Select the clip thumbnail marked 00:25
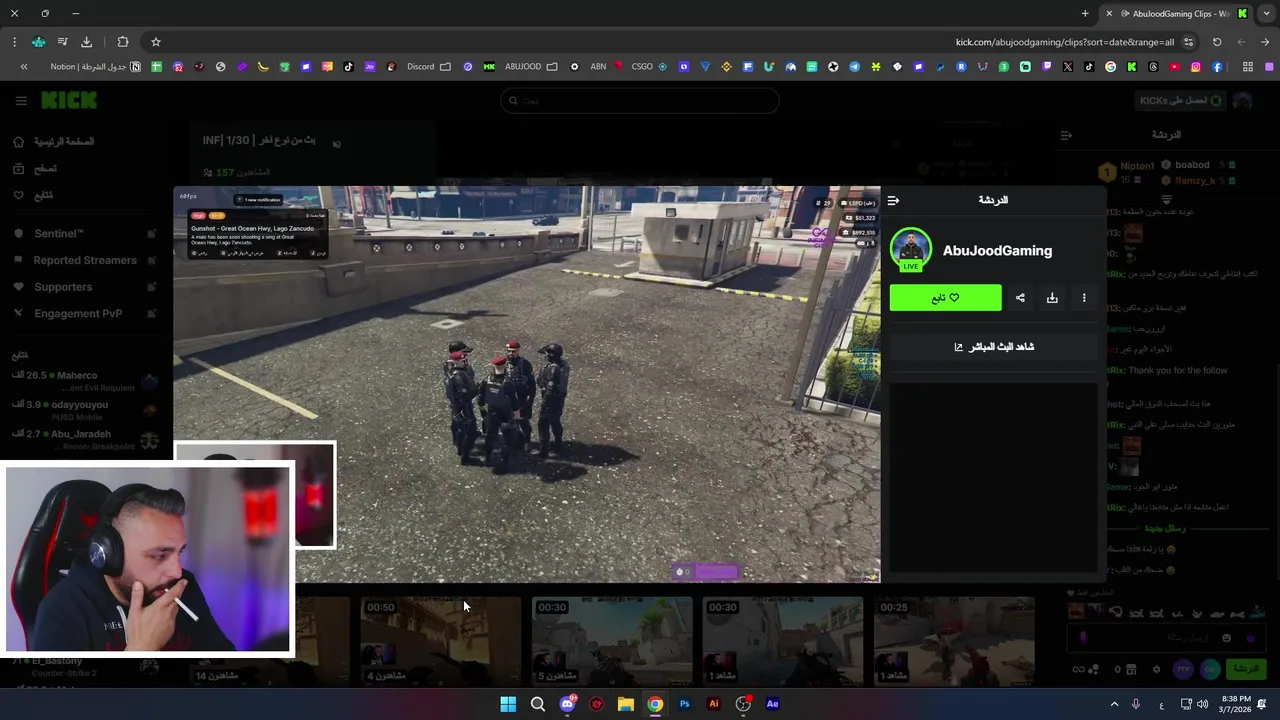This screenshot has width=1280, height=720. [954, 641]
